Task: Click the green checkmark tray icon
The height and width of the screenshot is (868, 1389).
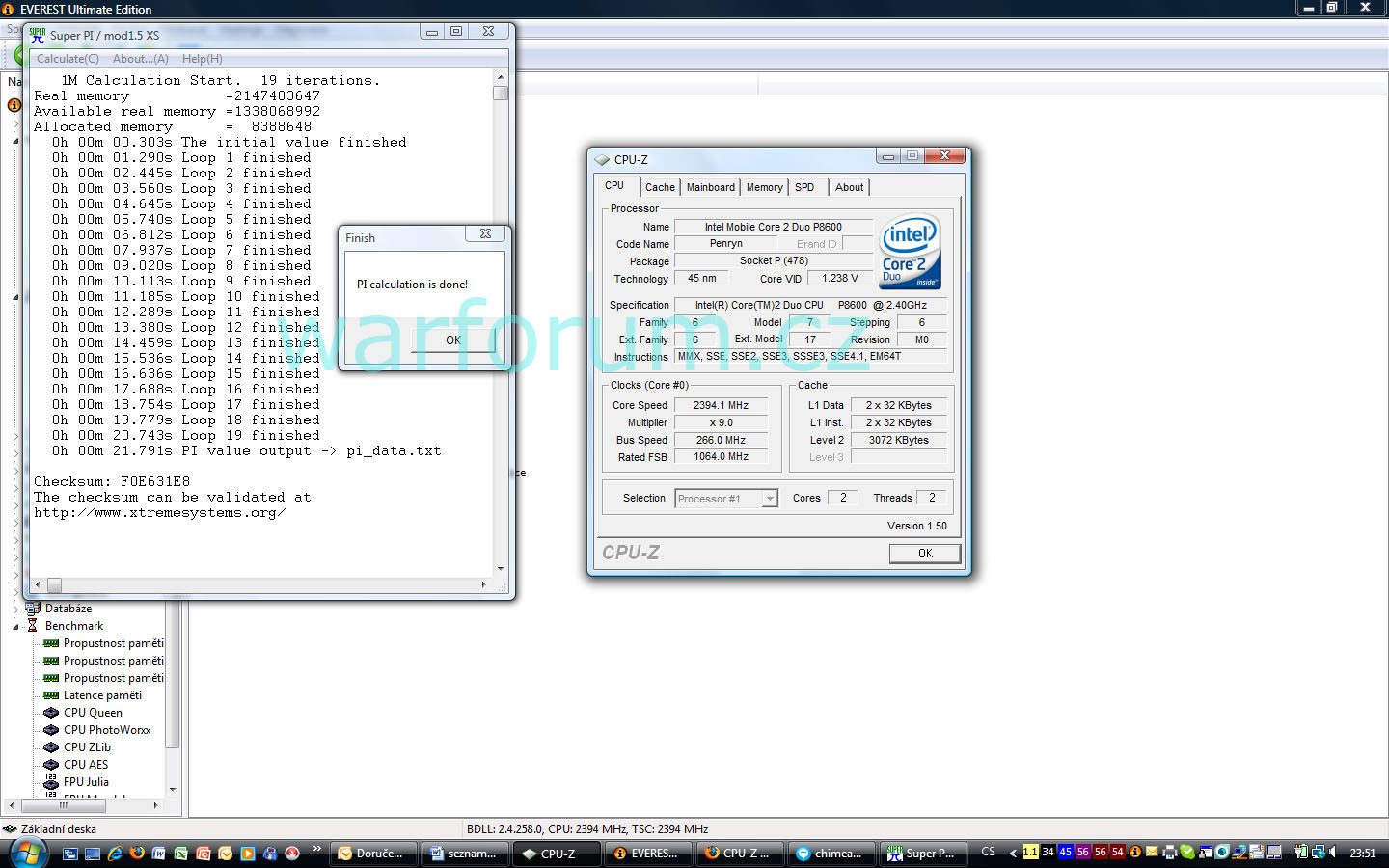Action: point(1187,853)
